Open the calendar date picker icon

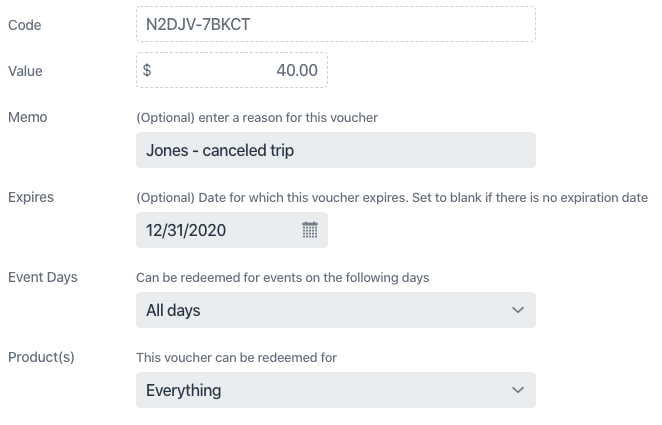(309, 230)
